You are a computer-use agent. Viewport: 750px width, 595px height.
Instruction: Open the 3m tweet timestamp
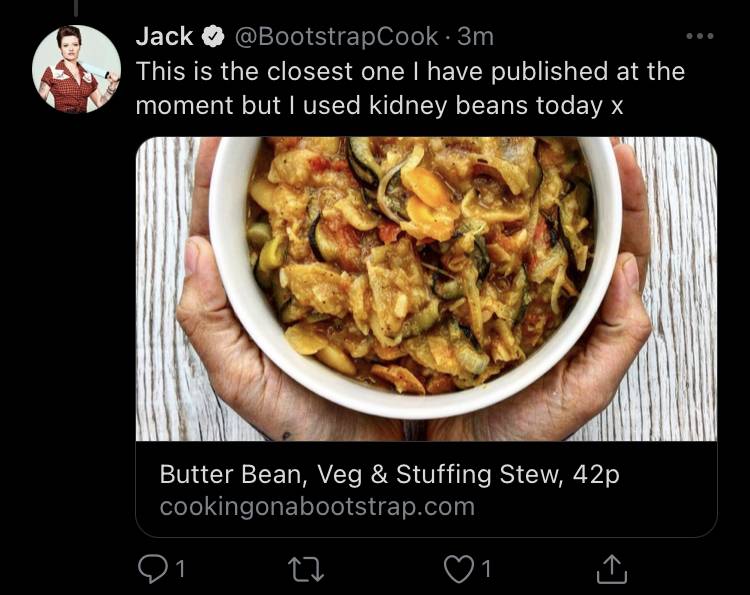tap(475, 37)
